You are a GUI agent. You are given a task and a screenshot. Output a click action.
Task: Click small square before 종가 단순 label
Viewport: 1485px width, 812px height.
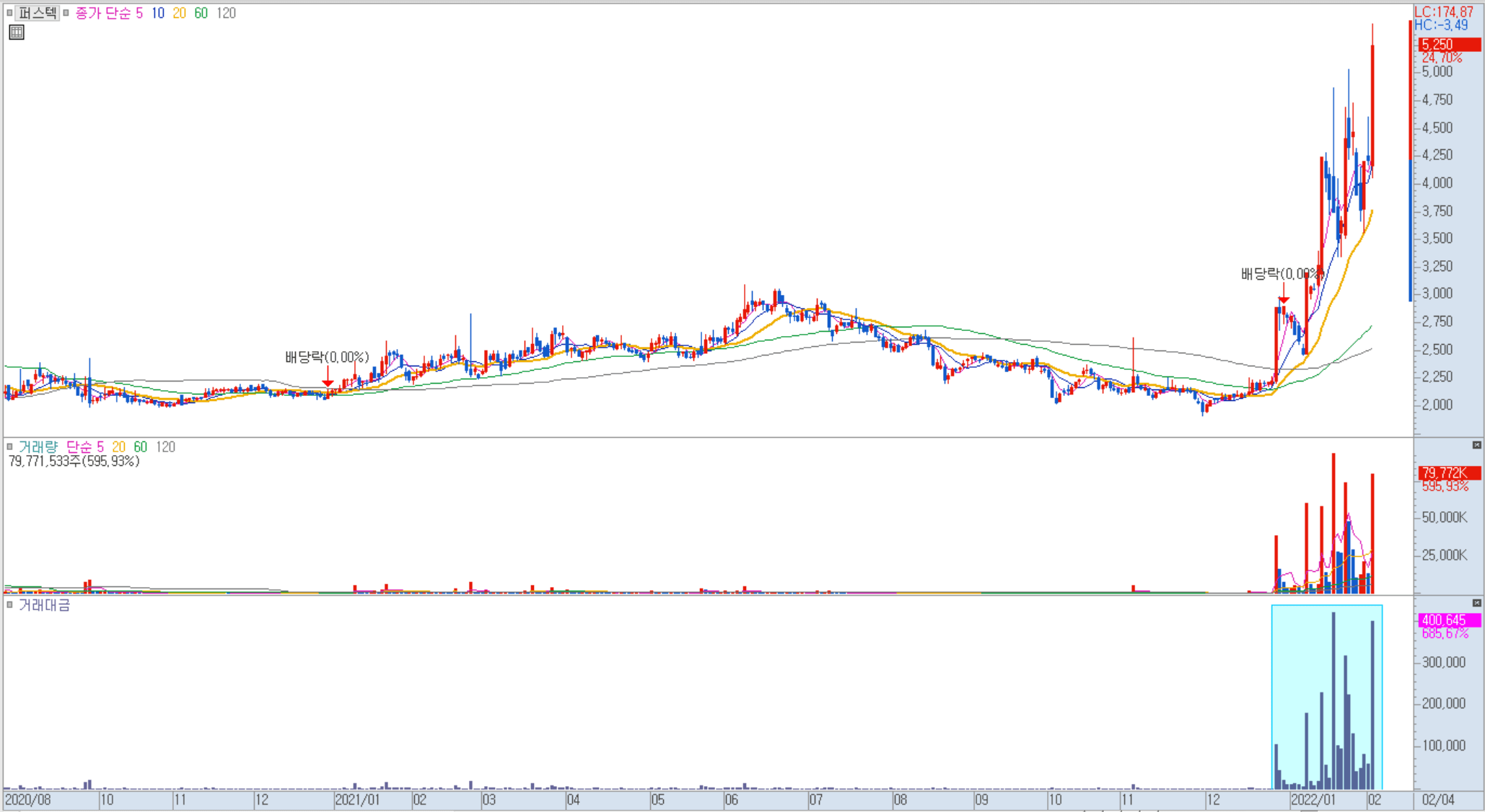[66, 12]
